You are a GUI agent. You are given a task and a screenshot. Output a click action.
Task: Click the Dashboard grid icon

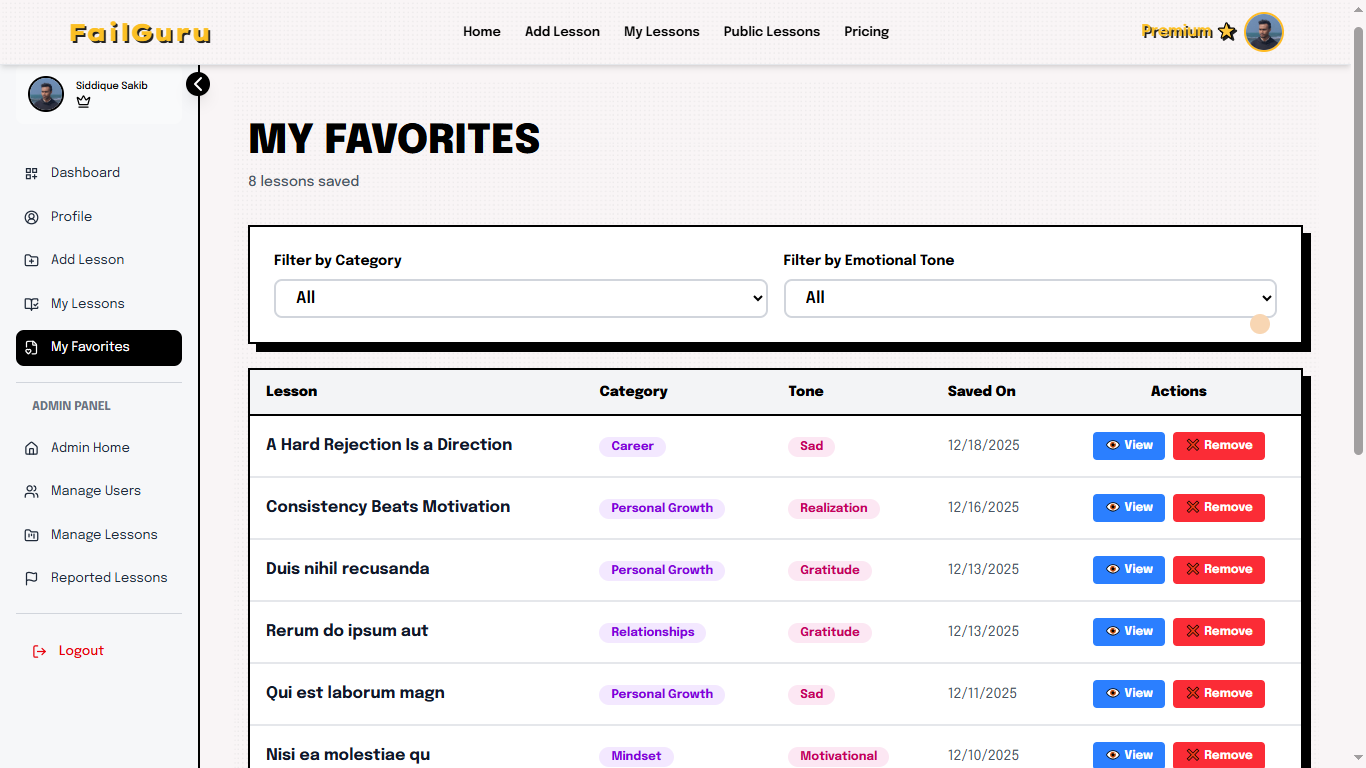[x=31, y=173]
